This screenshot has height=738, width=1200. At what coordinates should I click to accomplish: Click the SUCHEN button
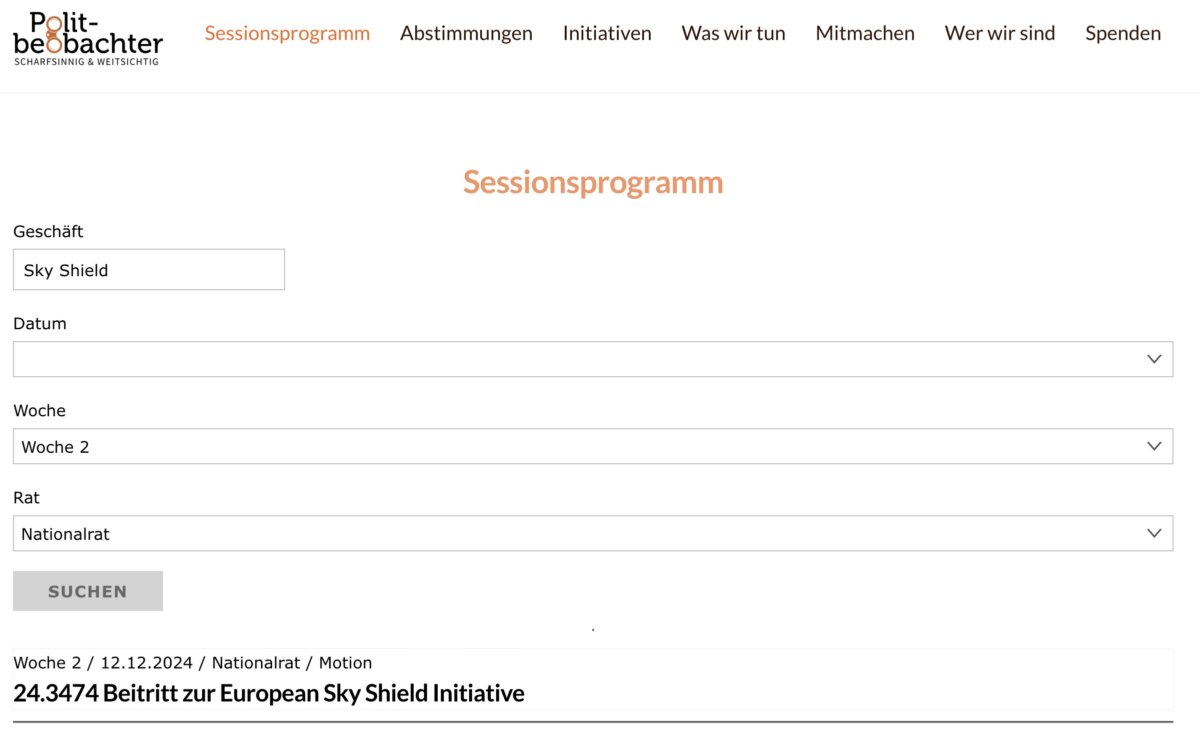coord(88,591)
